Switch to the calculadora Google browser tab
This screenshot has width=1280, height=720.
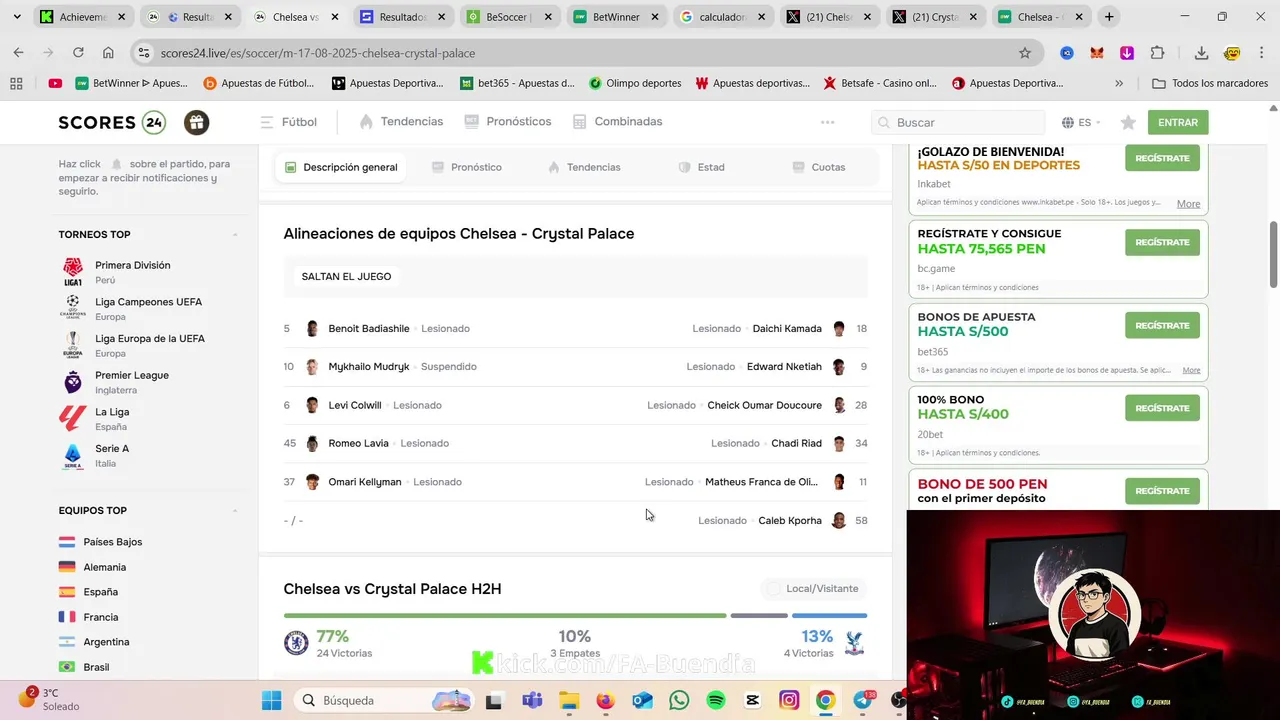coord(723,17)
